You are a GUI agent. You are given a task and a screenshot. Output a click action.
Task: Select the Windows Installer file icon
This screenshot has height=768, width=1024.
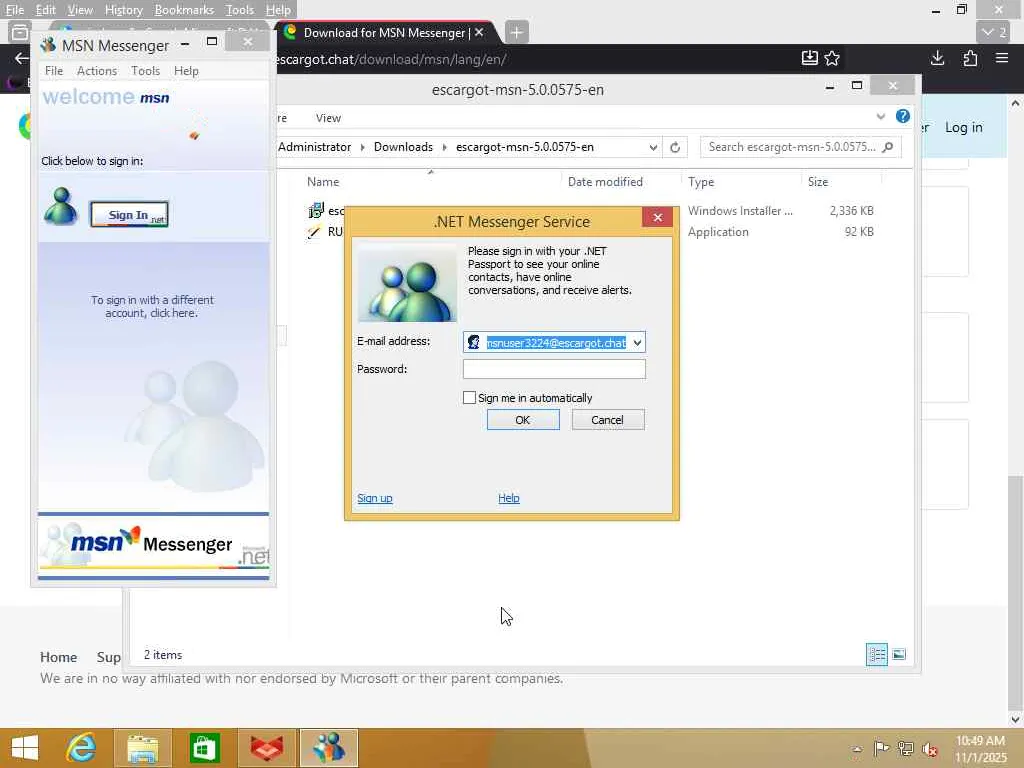point(315,210)
